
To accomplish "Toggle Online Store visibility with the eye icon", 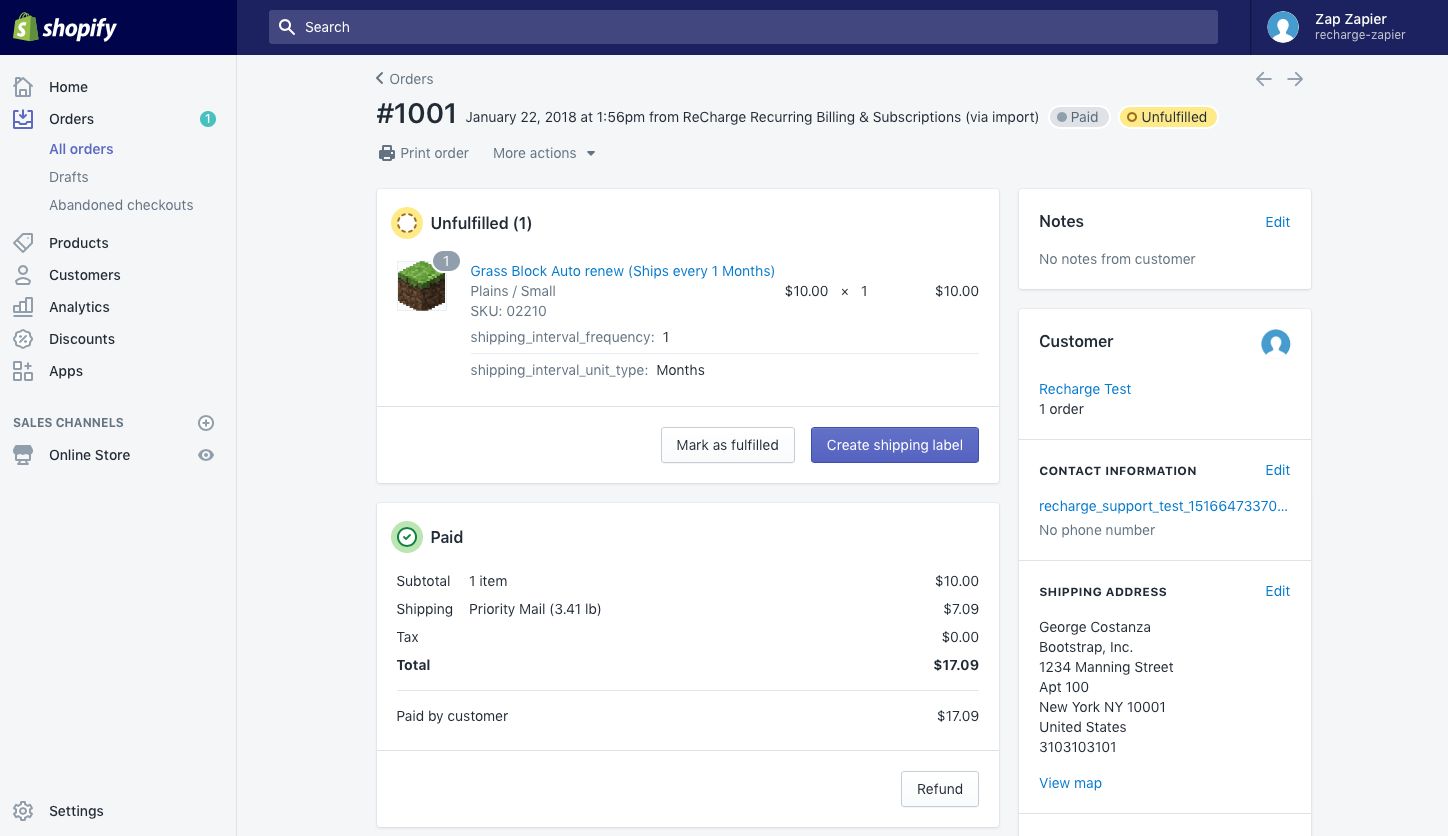I will (206, 455).
